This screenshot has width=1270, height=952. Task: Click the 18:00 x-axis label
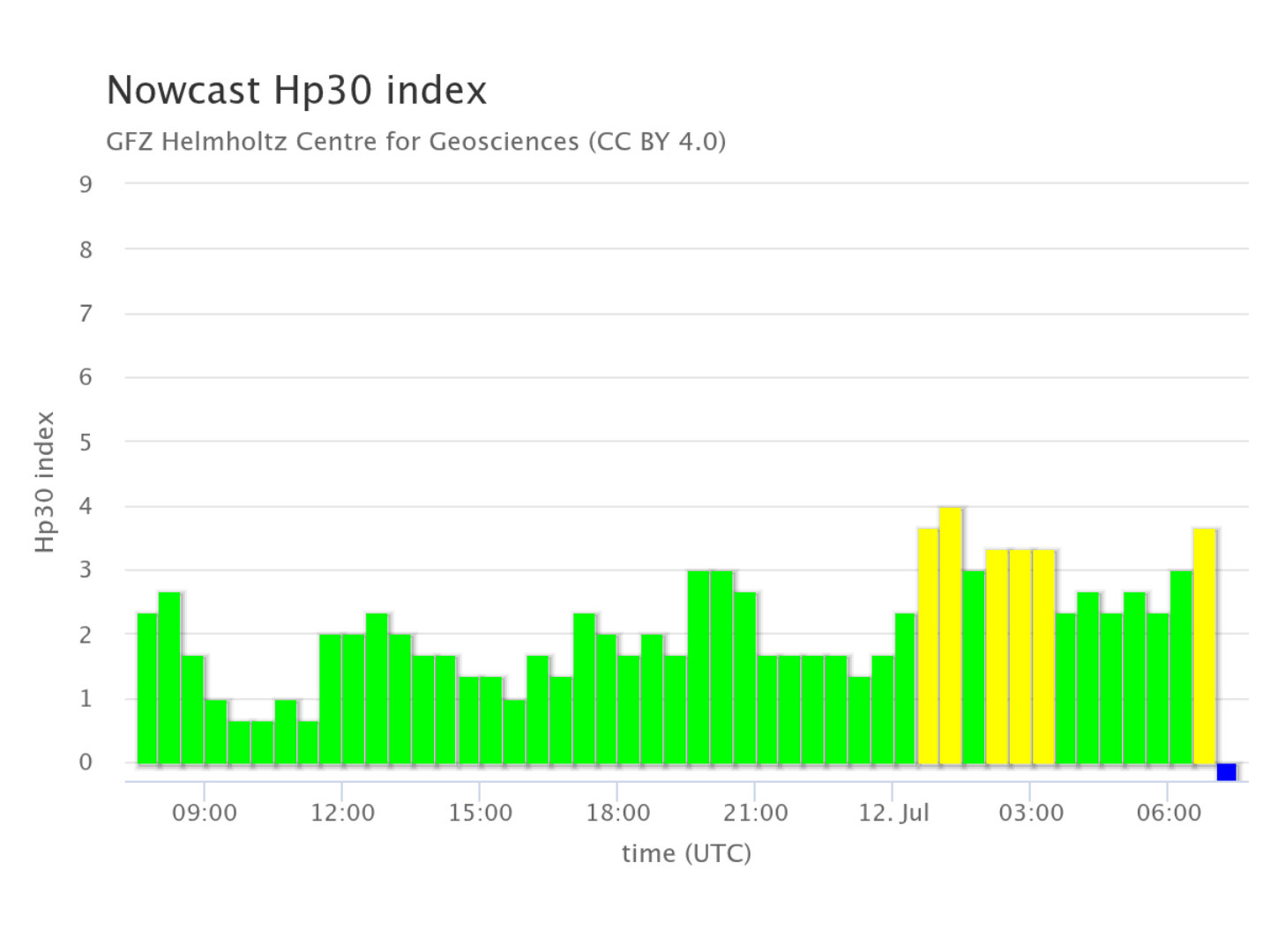(617, 813)
